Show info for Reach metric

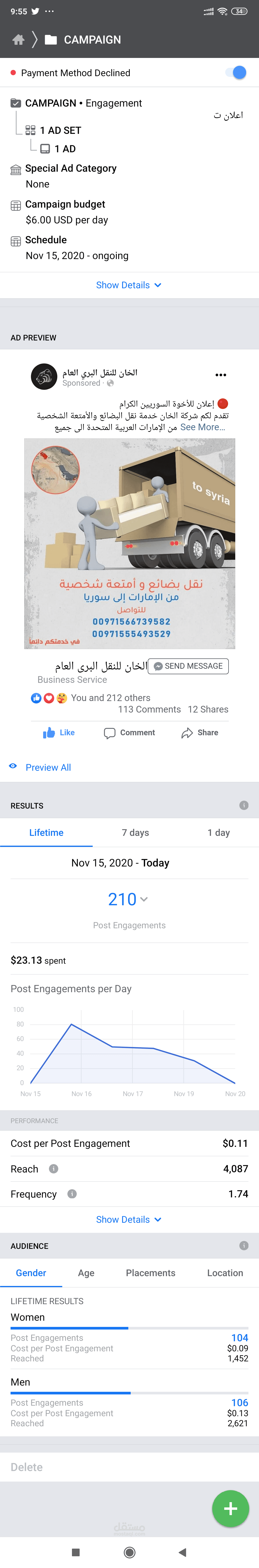click(54, 1169)
